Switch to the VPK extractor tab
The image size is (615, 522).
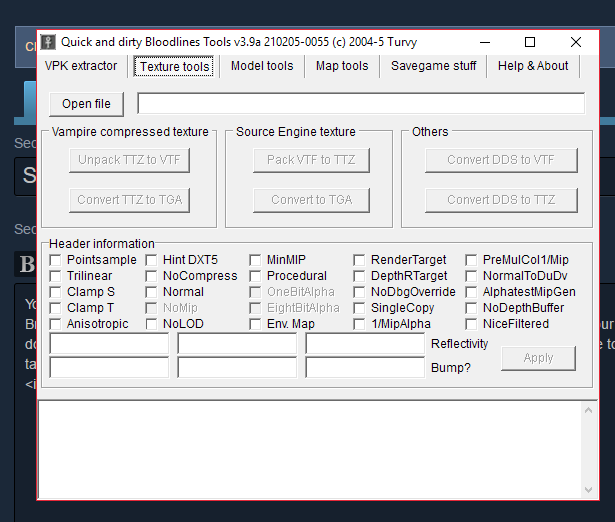(81, 66)
